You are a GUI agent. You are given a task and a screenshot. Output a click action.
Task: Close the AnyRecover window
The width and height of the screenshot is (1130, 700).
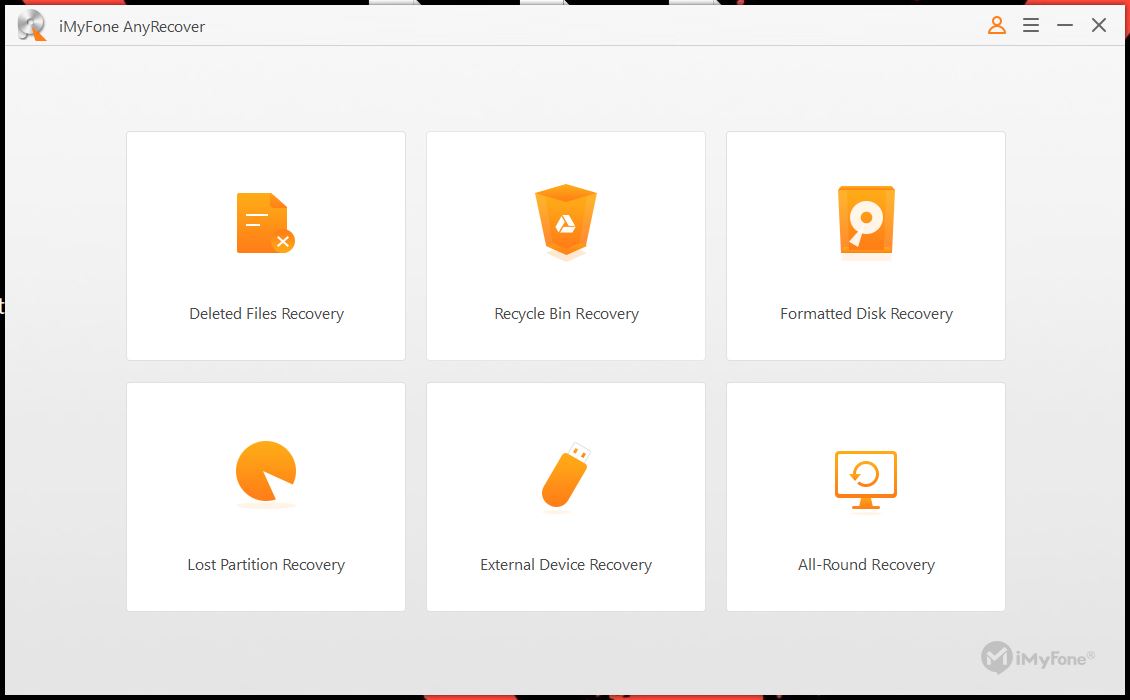pos(1098,25)
